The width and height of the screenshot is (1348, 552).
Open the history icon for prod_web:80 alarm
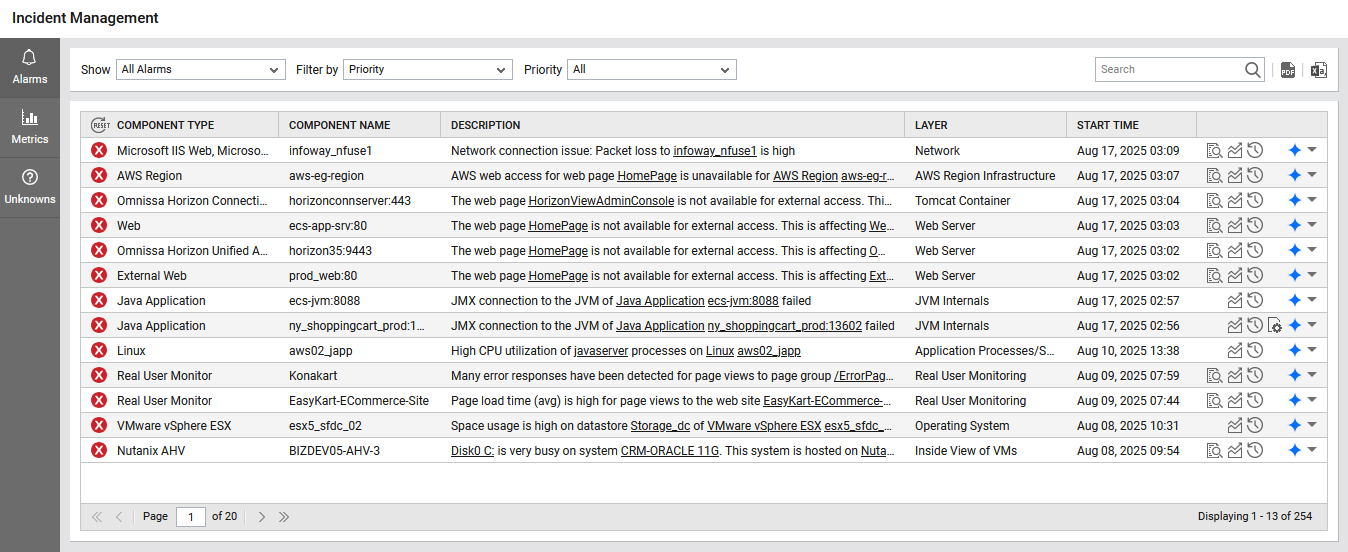point(1255,276)
